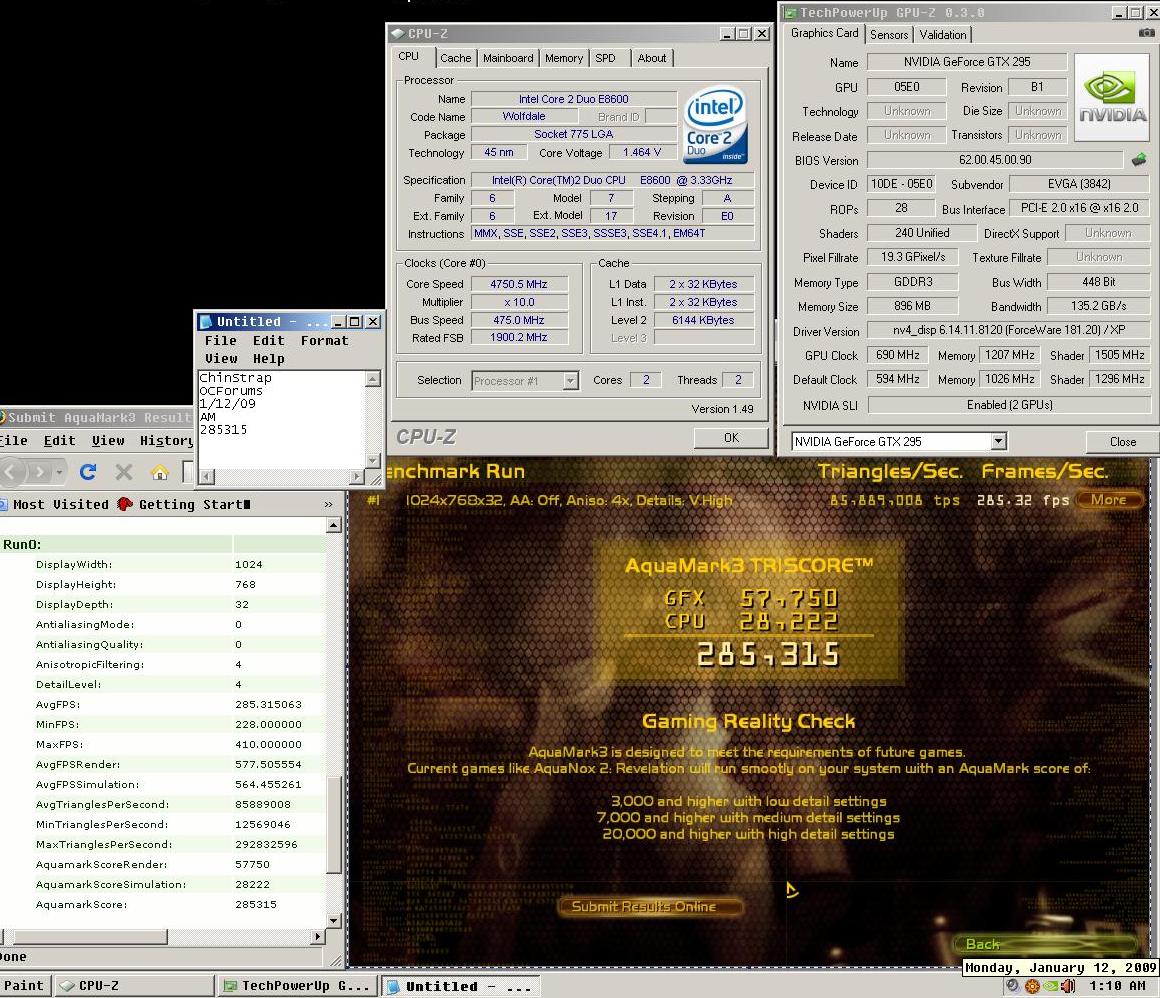
Task: Click the Close button in GPU-Z
Action: 1122,442
